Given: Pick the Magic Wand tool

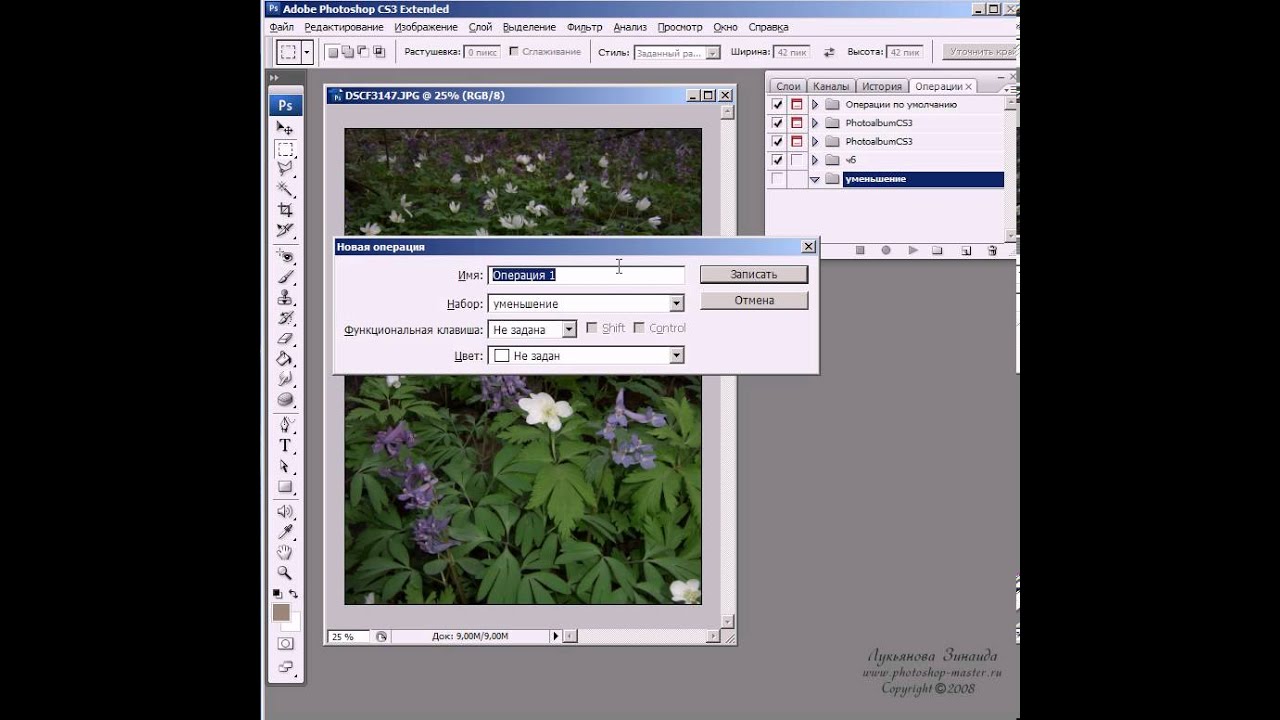Looking at the screenshot, I should (x=285, y=189).
